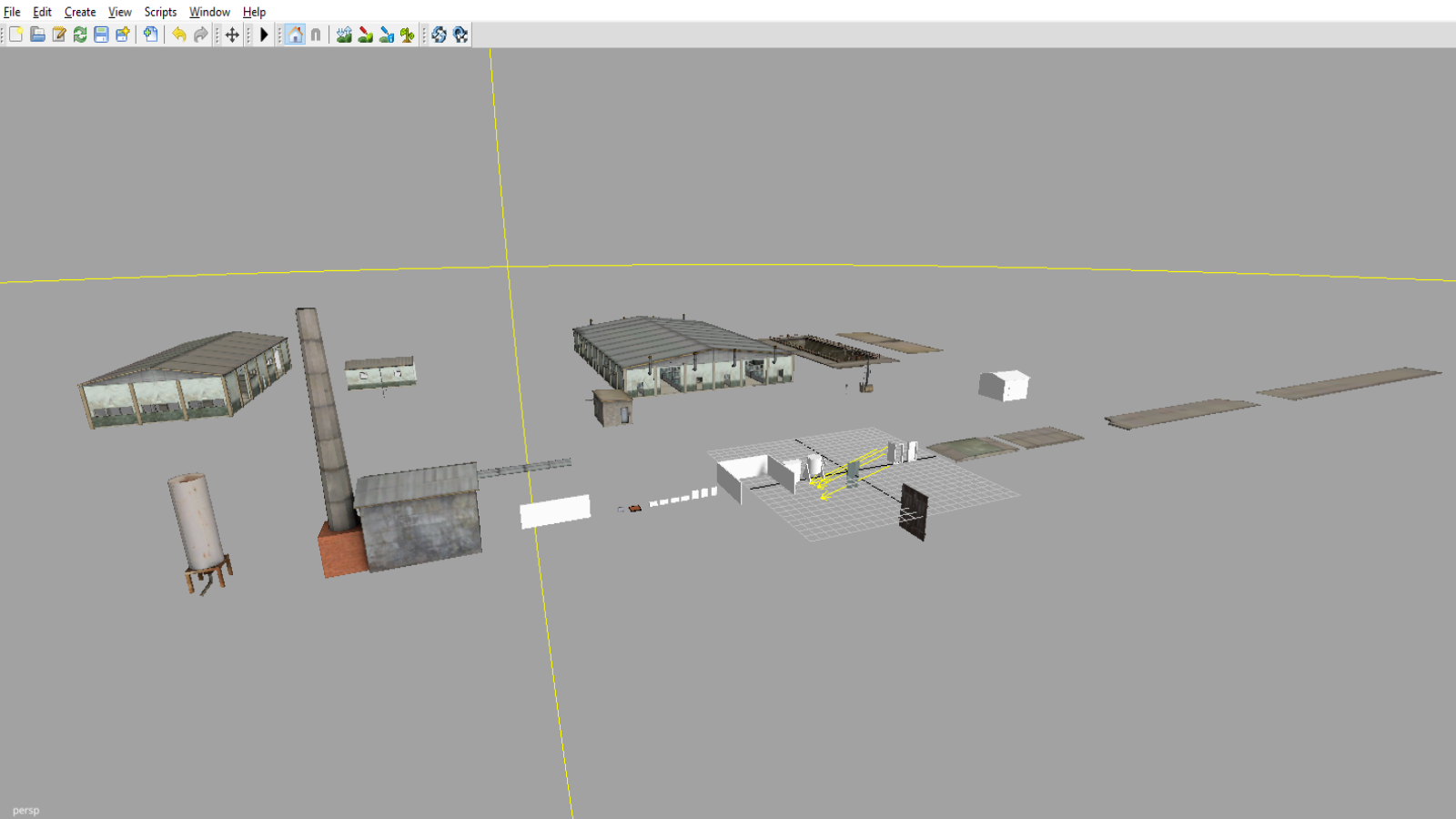Image resolution: width=1456 pixels, height=819 pixels.
Task: Open the Help menu
Action: point(254,12)
